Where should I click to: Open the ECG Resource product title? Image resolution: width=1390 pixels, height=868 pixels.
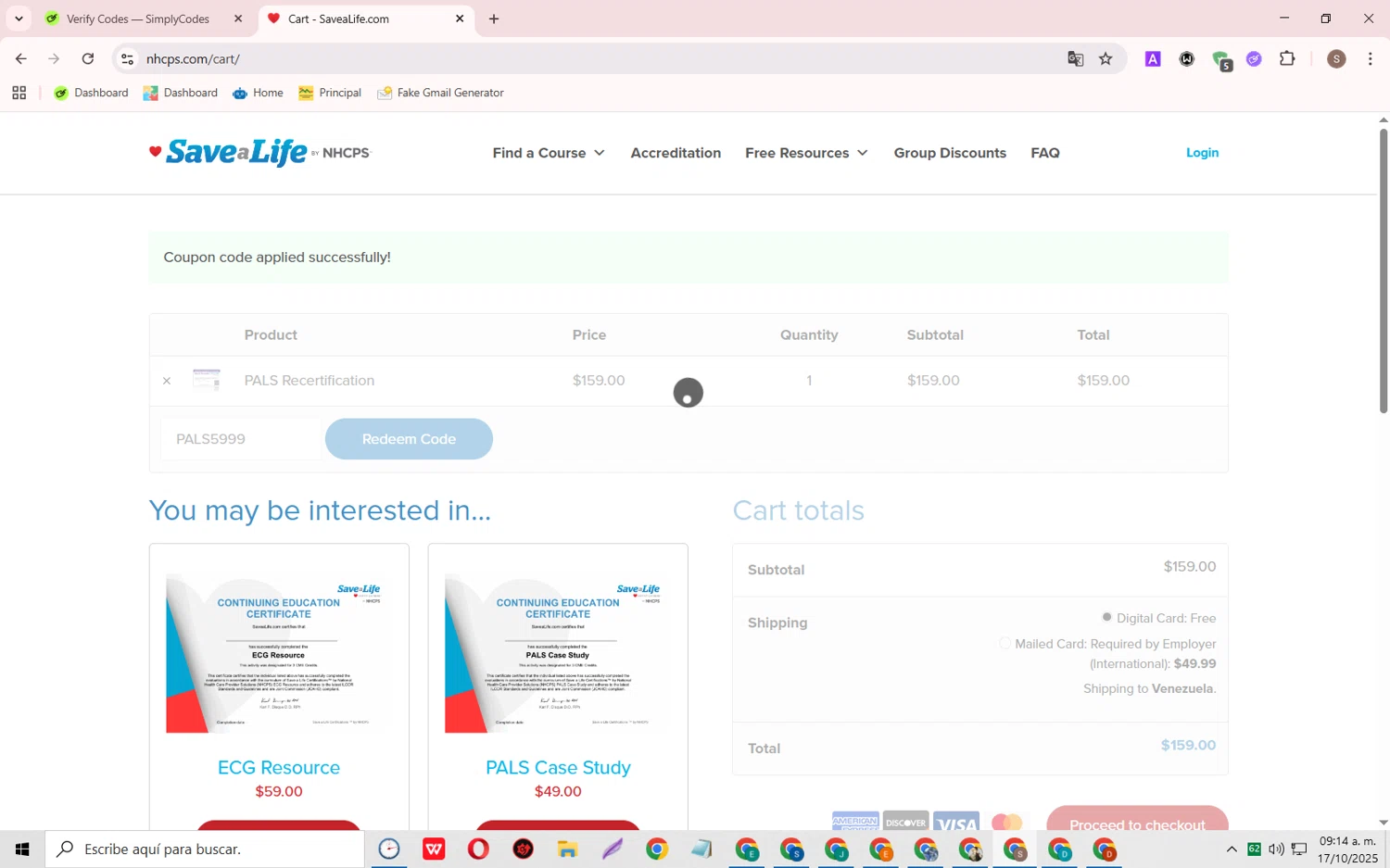tap(279, 767)
